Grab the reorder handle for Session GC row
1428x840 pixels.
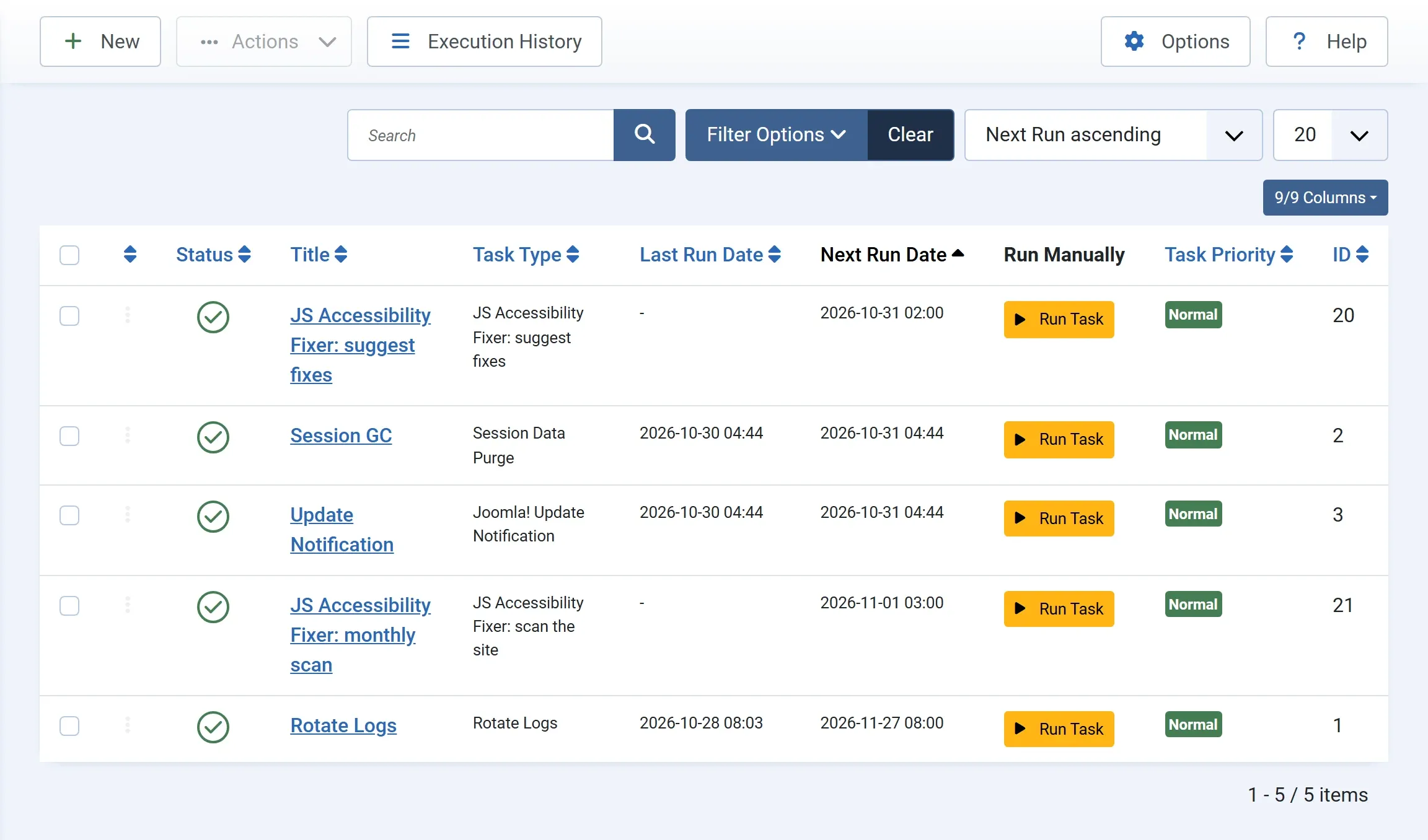(x=128, y=435)
